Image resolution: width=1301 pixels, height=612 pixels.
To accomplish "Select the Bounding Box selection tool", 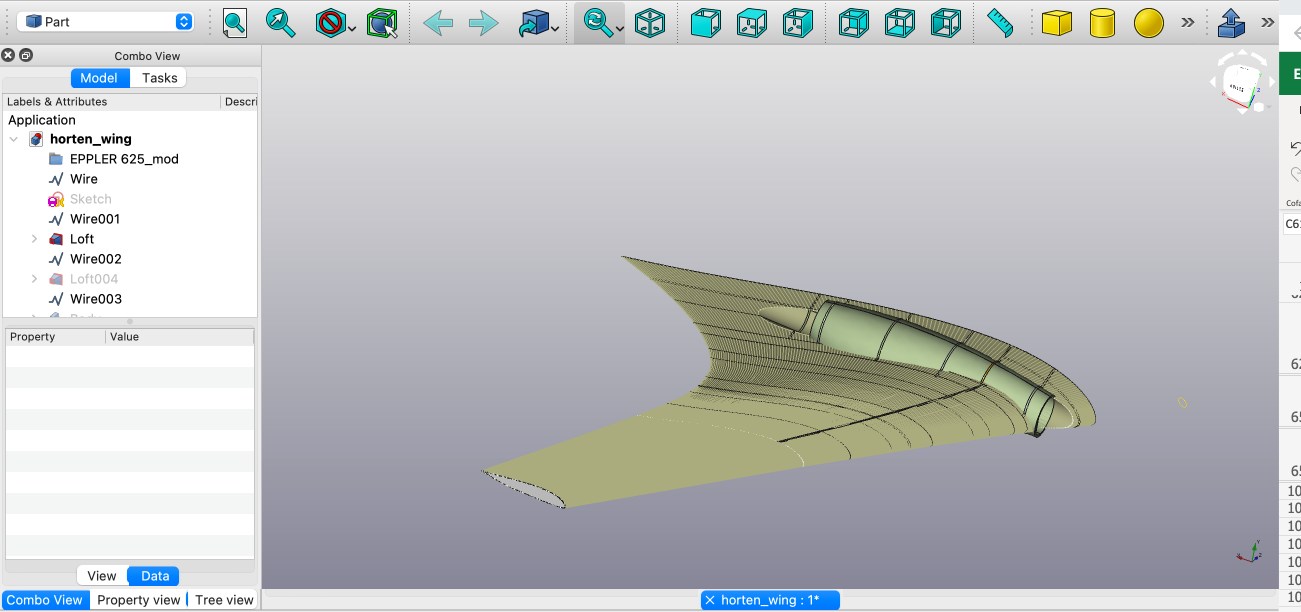I will click(381, 22).
